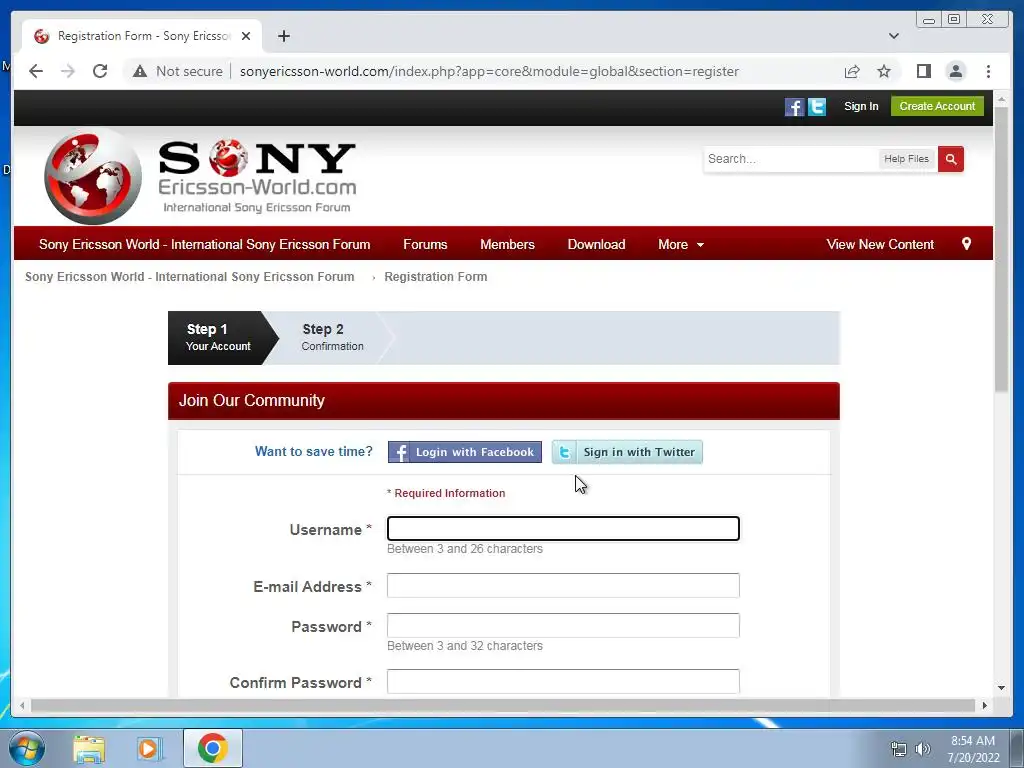
Task: Expand the tab search chevron
Action: tap(893, 36)
